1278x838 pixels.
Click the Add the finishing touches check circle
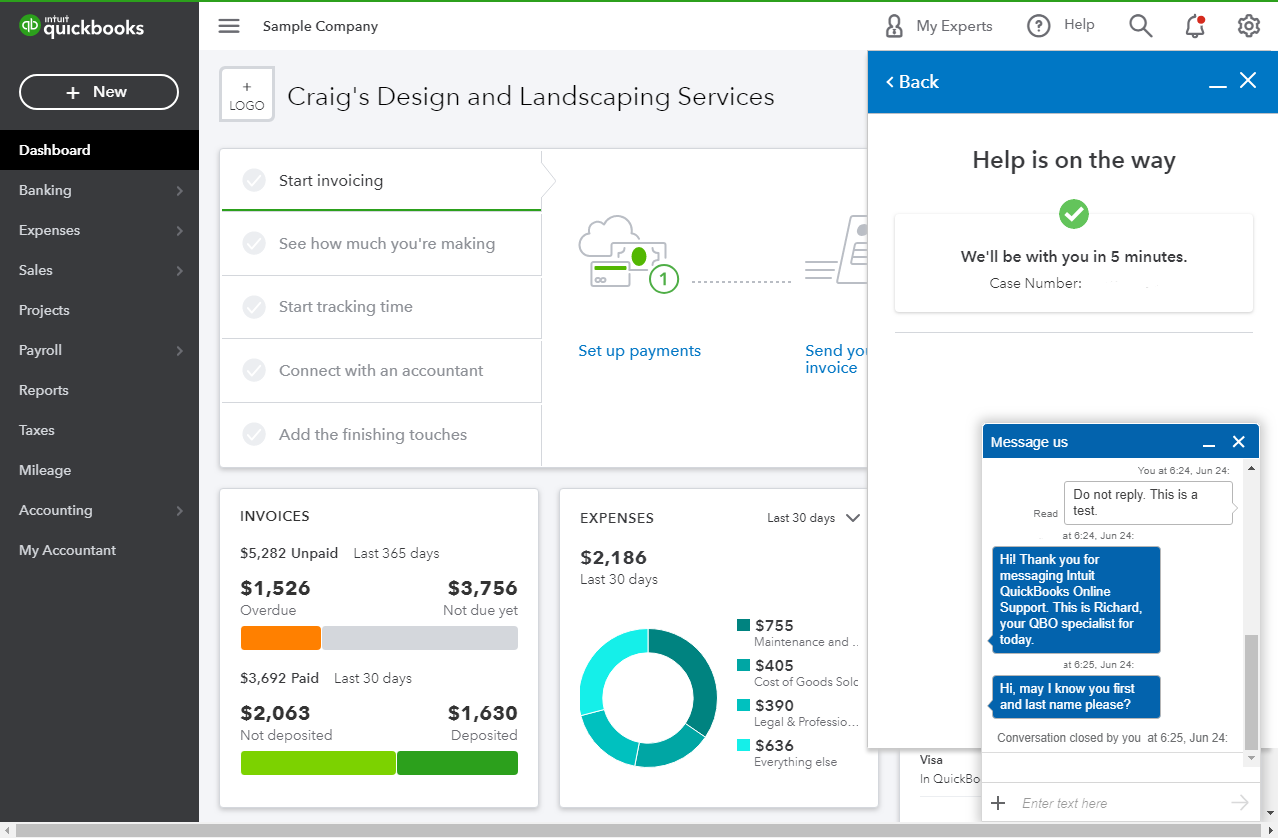point(254,435)
